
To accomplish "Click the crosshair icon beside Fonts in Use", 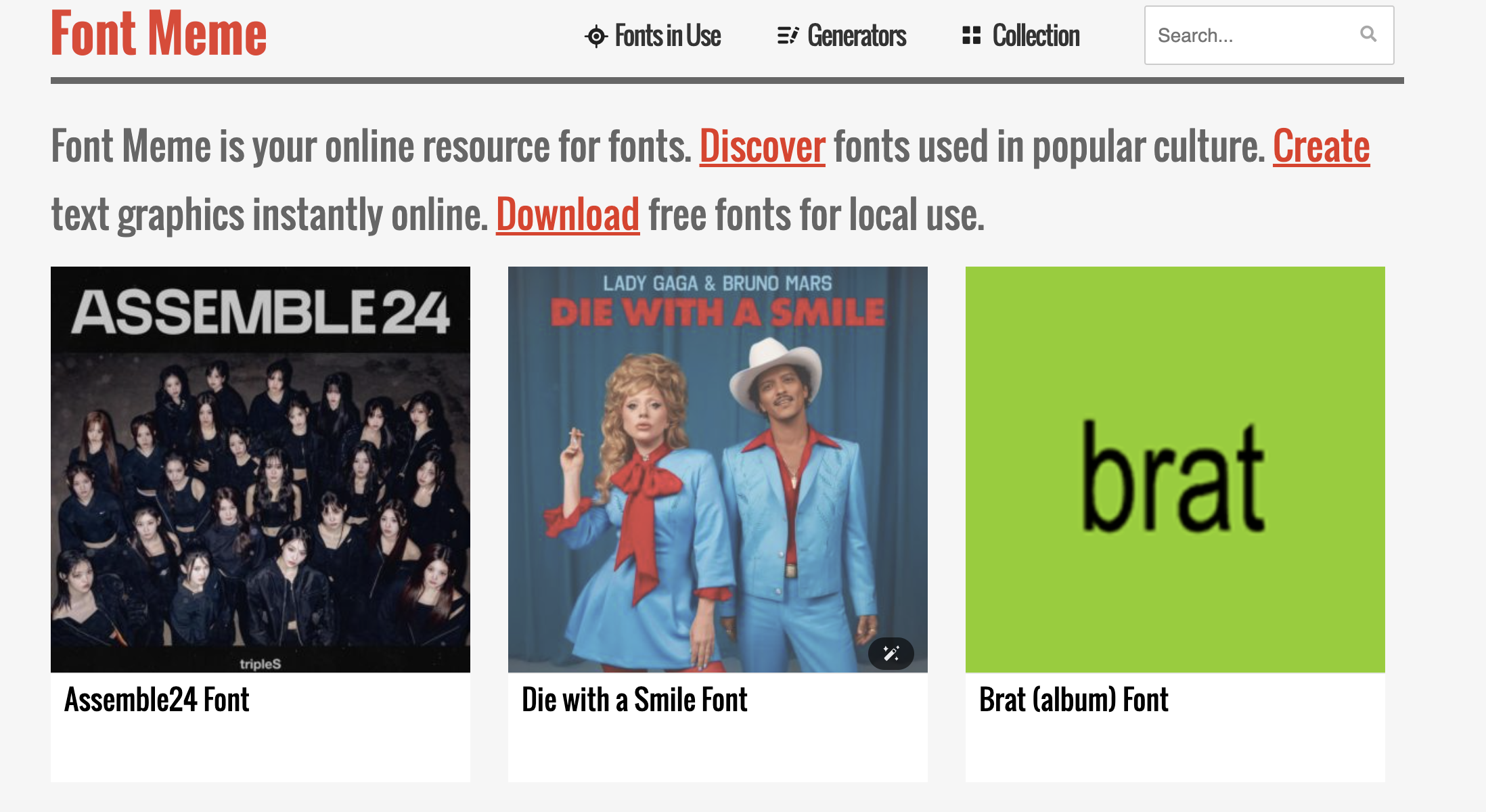I will tap(596, 36).
